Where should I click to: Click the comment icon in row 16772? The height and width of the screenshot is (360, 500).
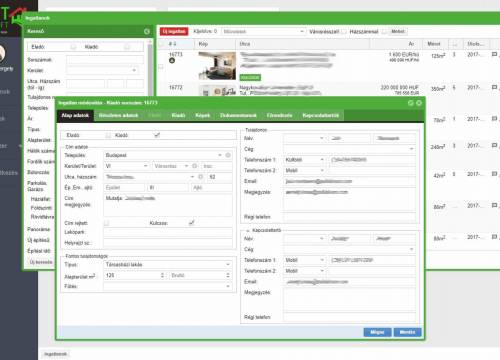pos(494,87)
